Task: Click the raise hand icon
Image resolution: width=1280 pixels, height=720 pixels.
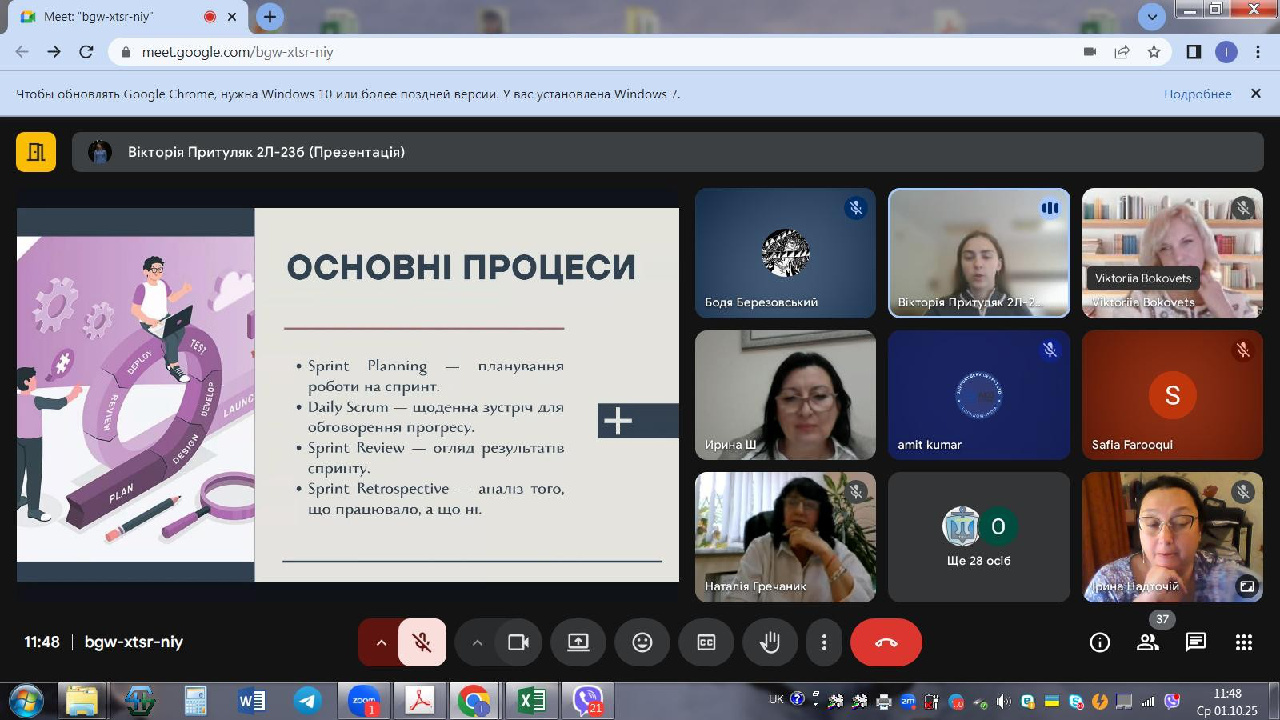Action: tap(770, 643)
